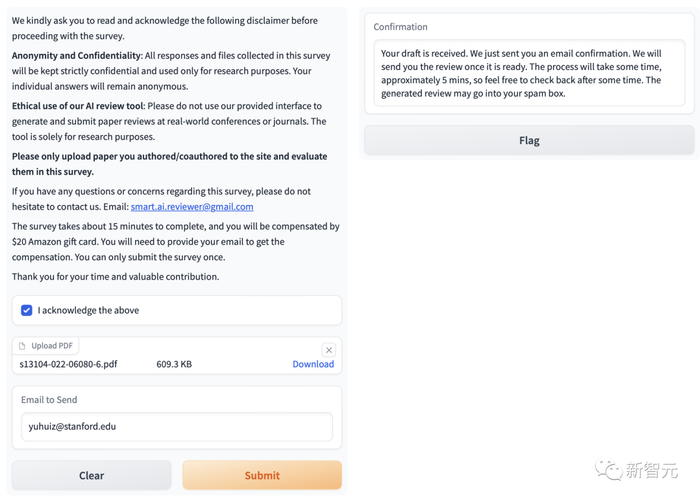
Task: Click the "Upload PDF" label
Action: tap(52, 346)
